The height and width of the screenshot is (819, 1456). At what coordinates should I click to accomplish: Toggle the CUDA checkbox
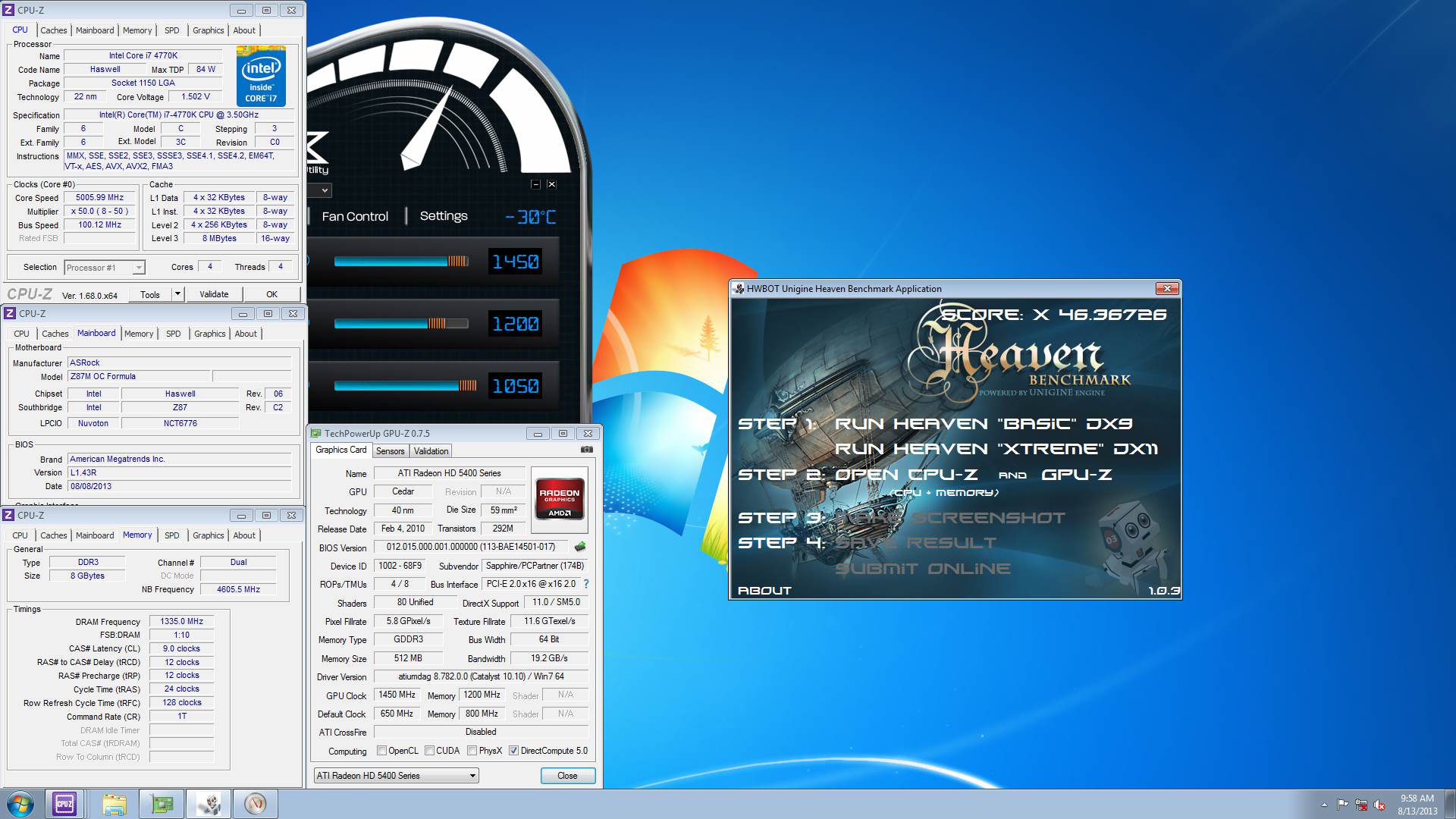(429, 751)
